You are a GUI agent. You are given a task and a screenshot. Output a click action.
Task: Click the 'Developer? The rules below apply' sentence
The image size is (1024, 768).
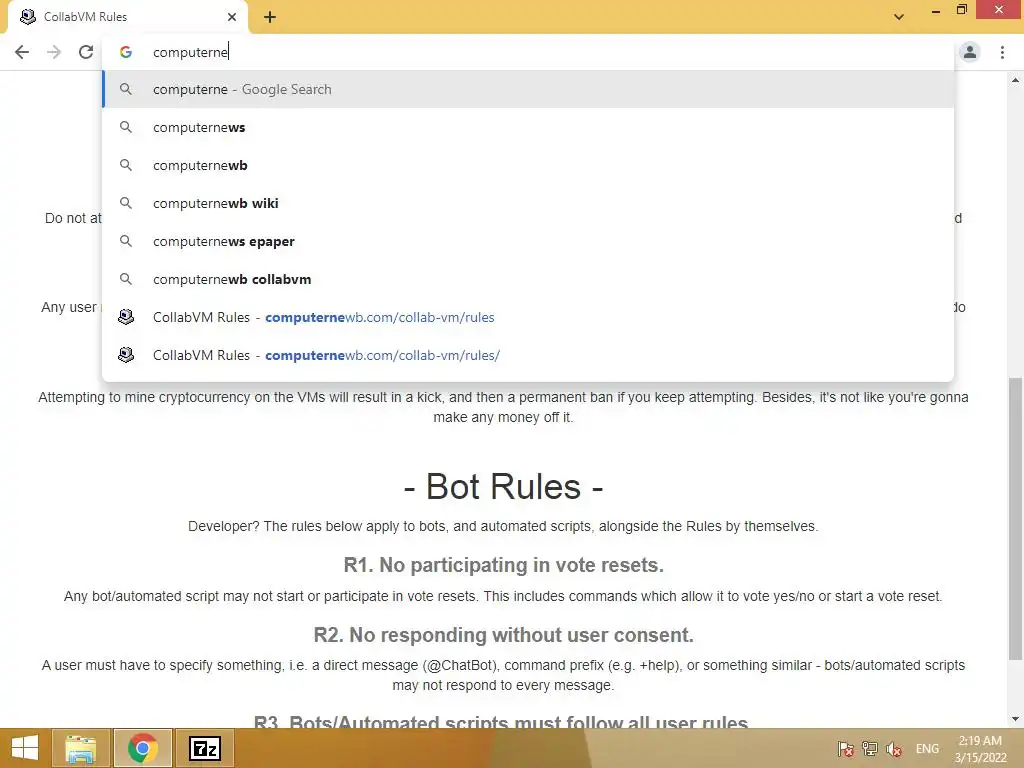coord(503,526)
